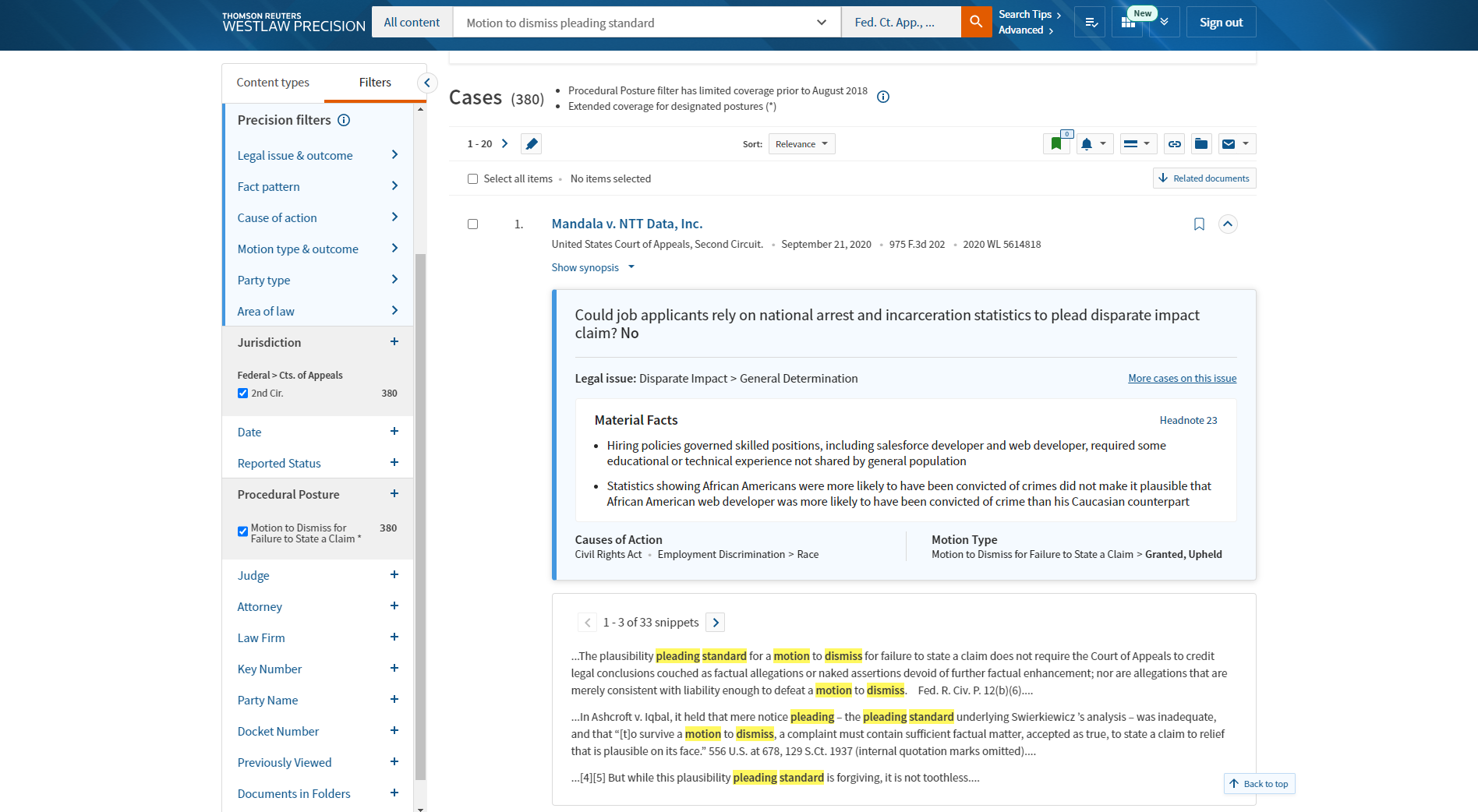Check the Select all items checkbox

pyautogui.click(x=472, y=179)
